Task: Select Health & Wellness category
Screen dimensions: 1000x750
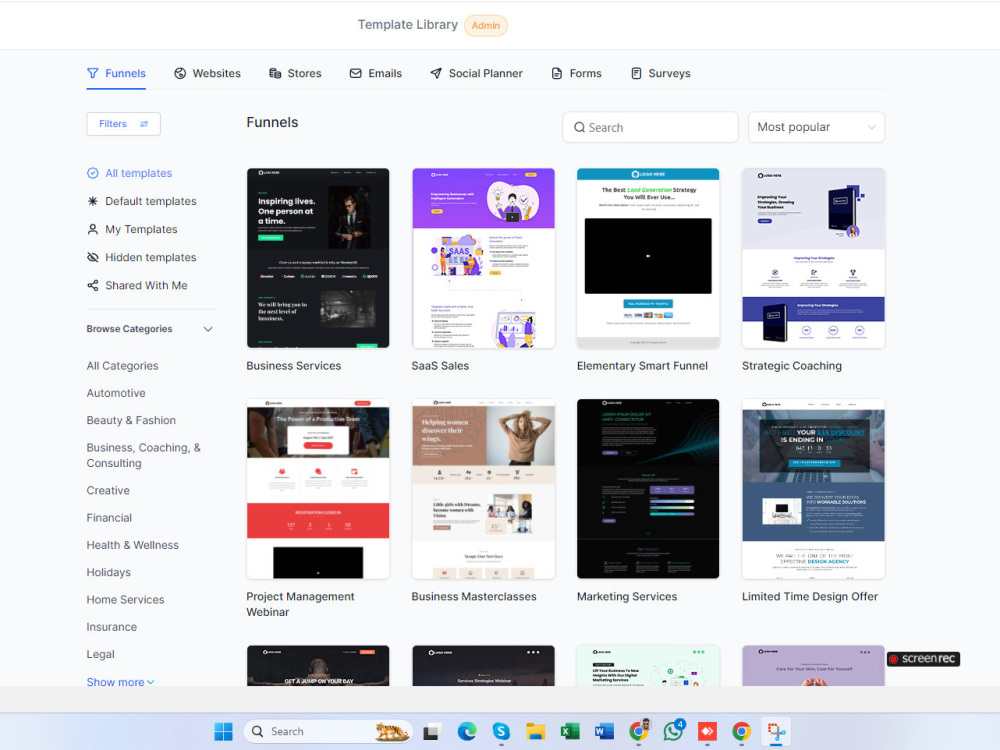Action: click(x=133, y=546)
